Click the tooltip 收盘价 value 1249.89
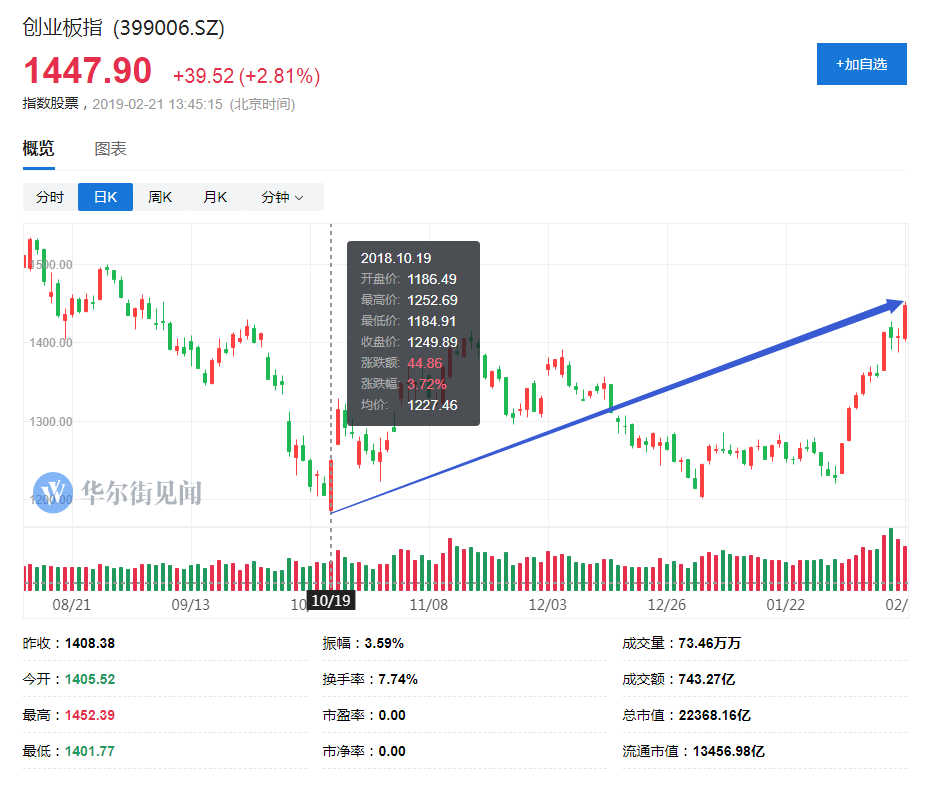 click(x=432, y=342)
